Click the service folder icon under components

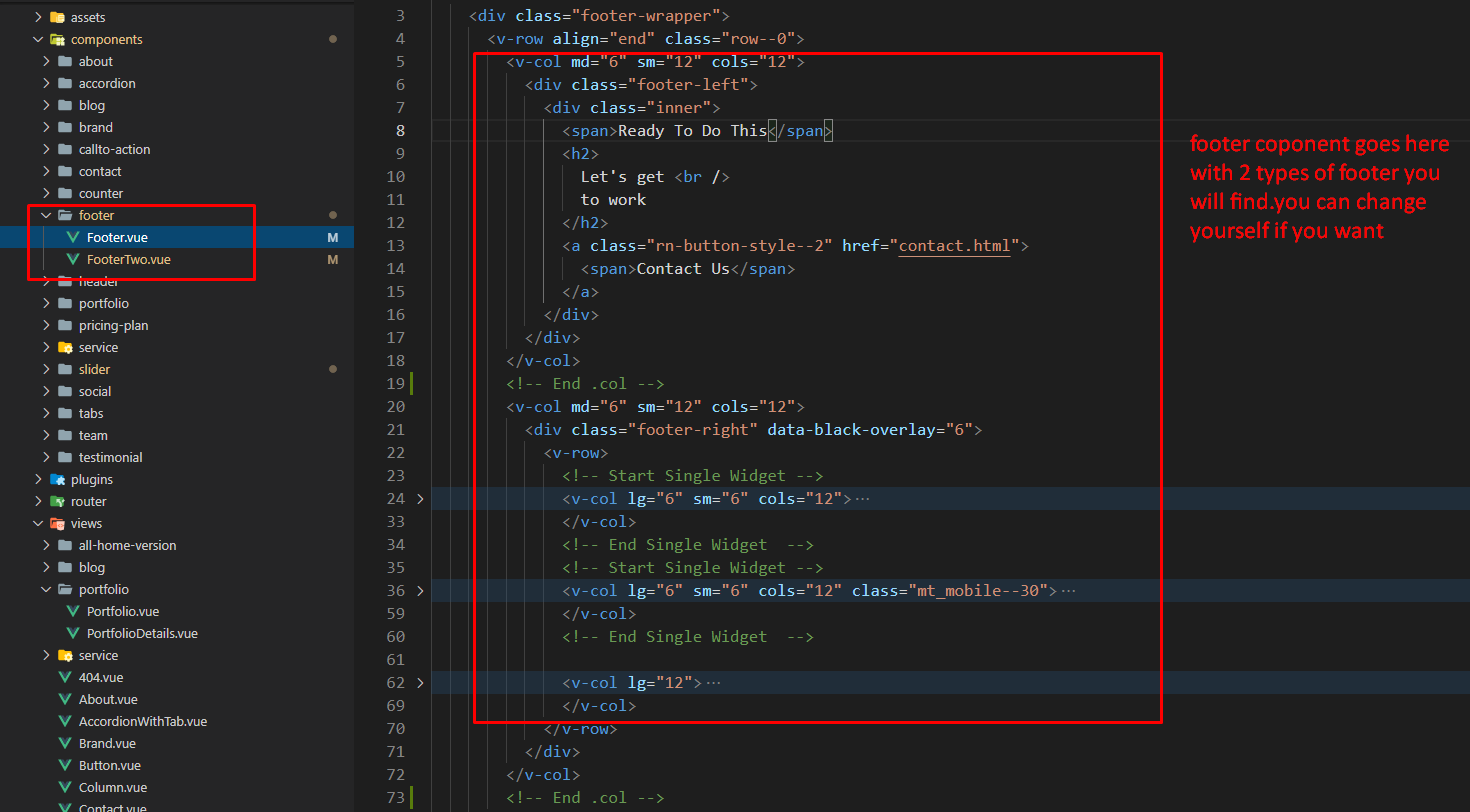tap(65, 347)
